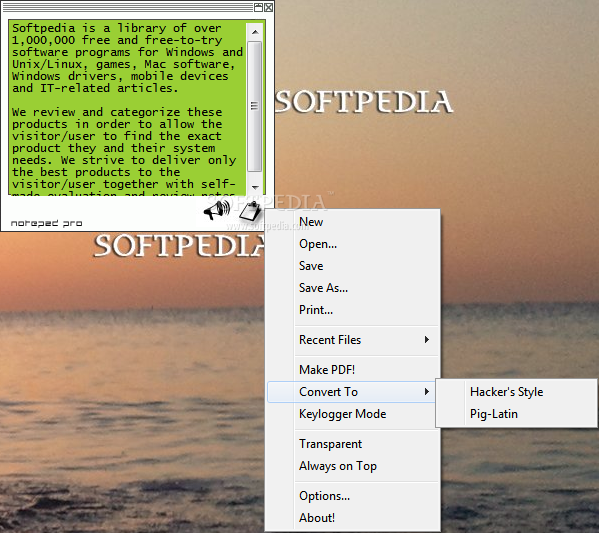Toggle Always on Top
This screenshot has width=599, height=533.
[353, 466]
